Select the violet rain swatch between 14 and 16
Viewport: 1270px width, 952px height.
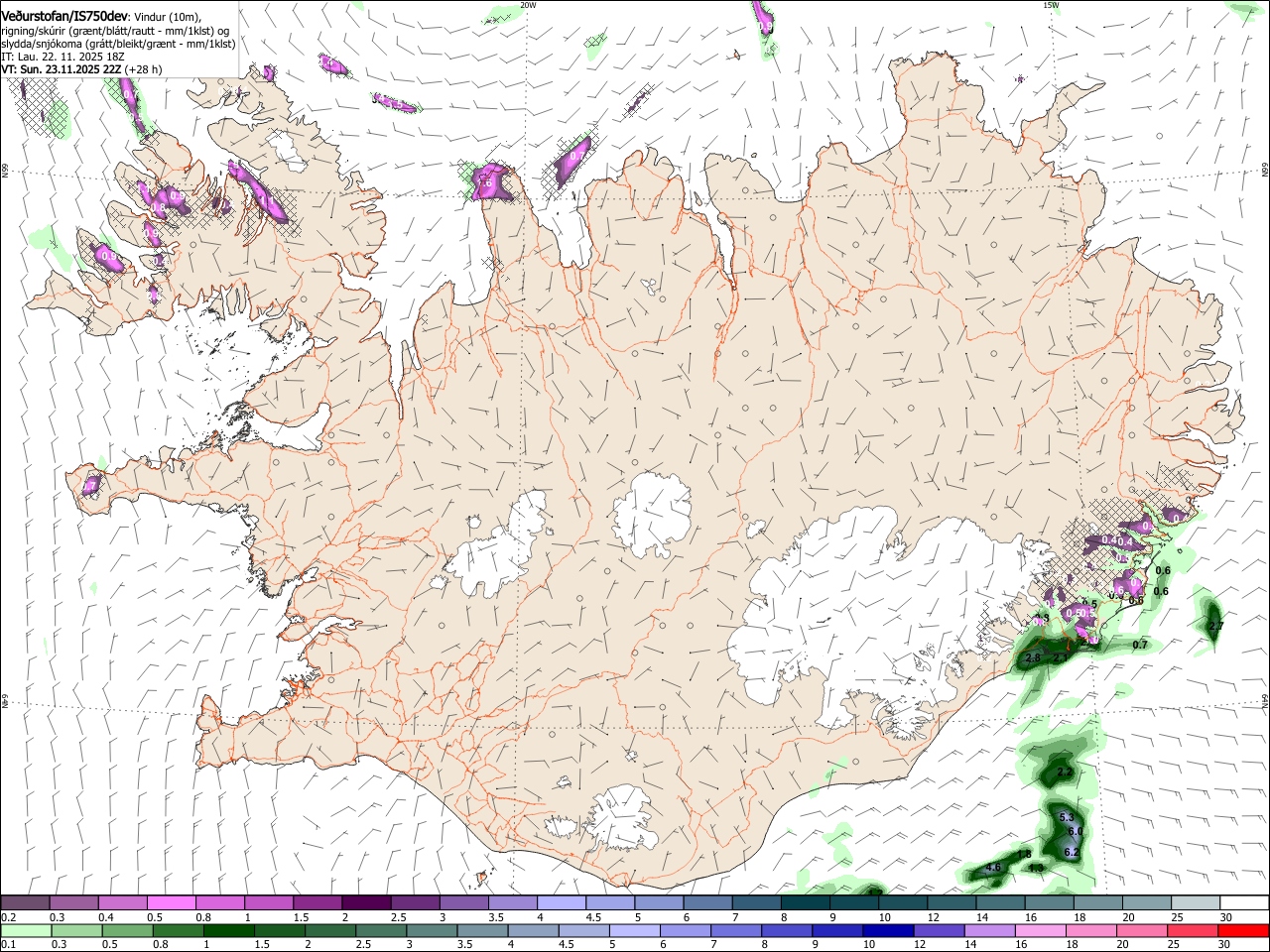(x=987, y=930)
